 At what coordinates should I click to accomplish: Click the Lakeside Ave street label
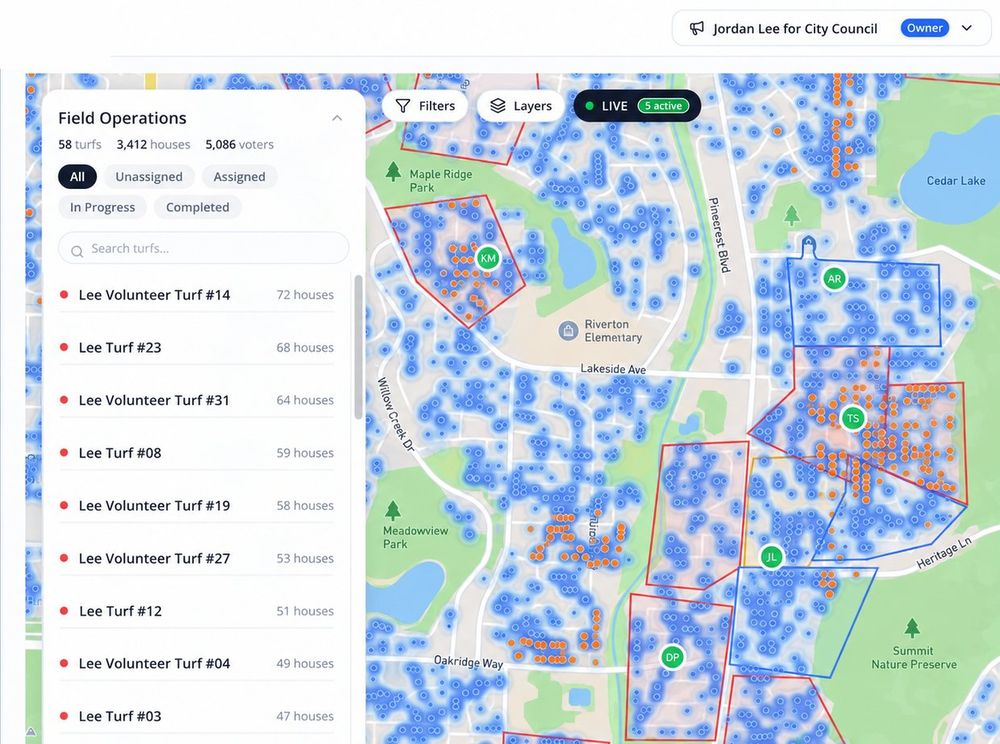[x=613, y=369]
